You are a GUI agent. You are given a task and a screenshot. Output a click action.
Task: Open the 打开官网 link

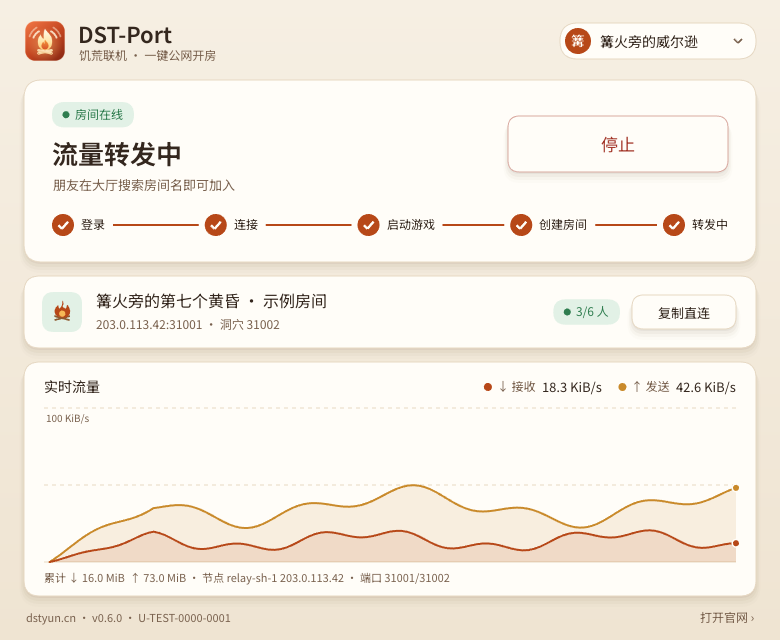pos(727,618)
